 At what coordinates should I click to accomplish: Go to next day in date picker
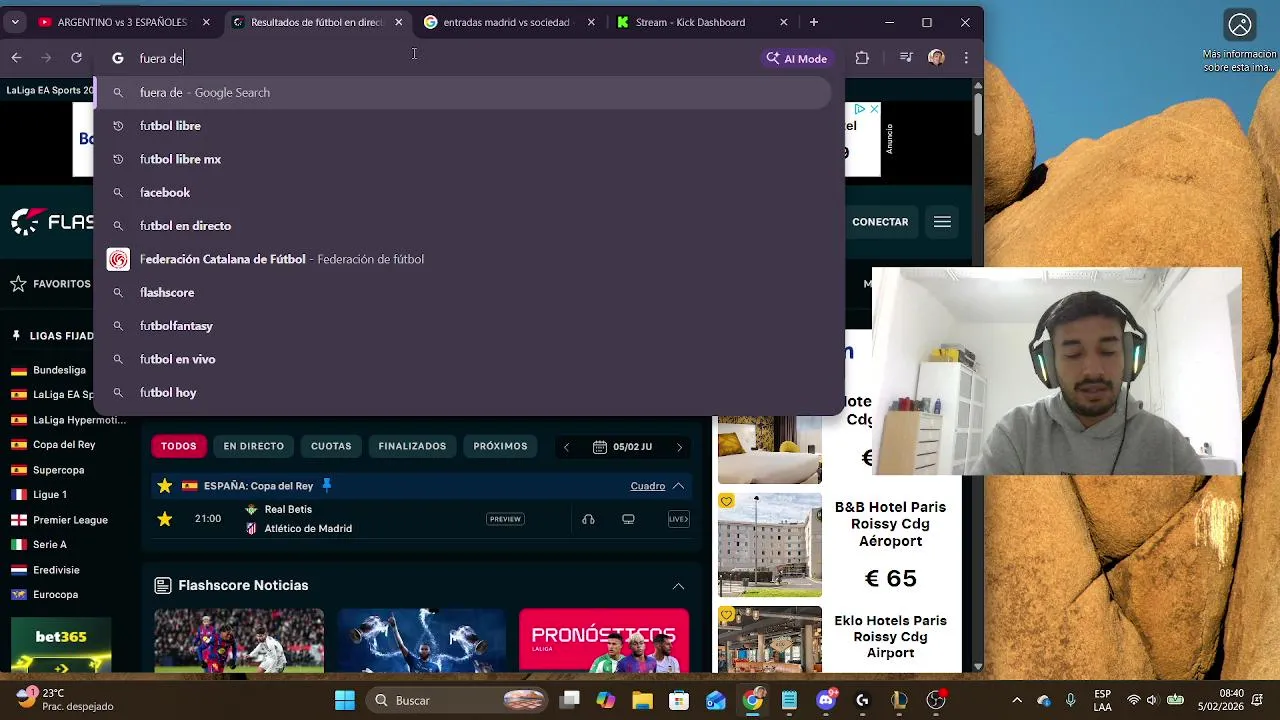679,447
